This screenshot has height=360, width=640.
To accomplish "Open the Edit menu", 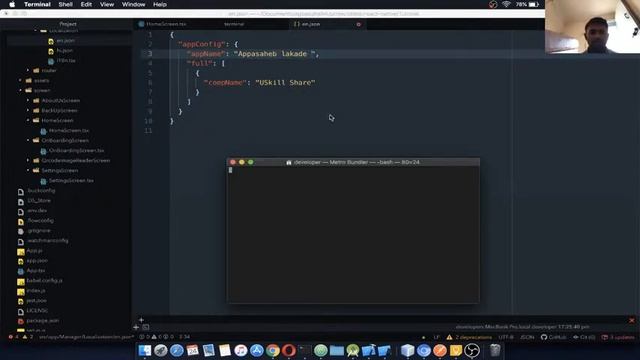I will (x=86, y=4).
